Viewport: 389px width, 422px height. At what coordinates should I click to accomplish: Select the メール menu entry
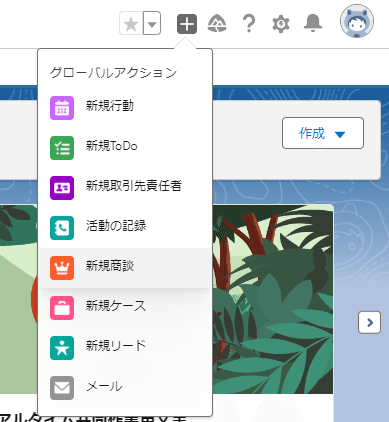(125, 388)
